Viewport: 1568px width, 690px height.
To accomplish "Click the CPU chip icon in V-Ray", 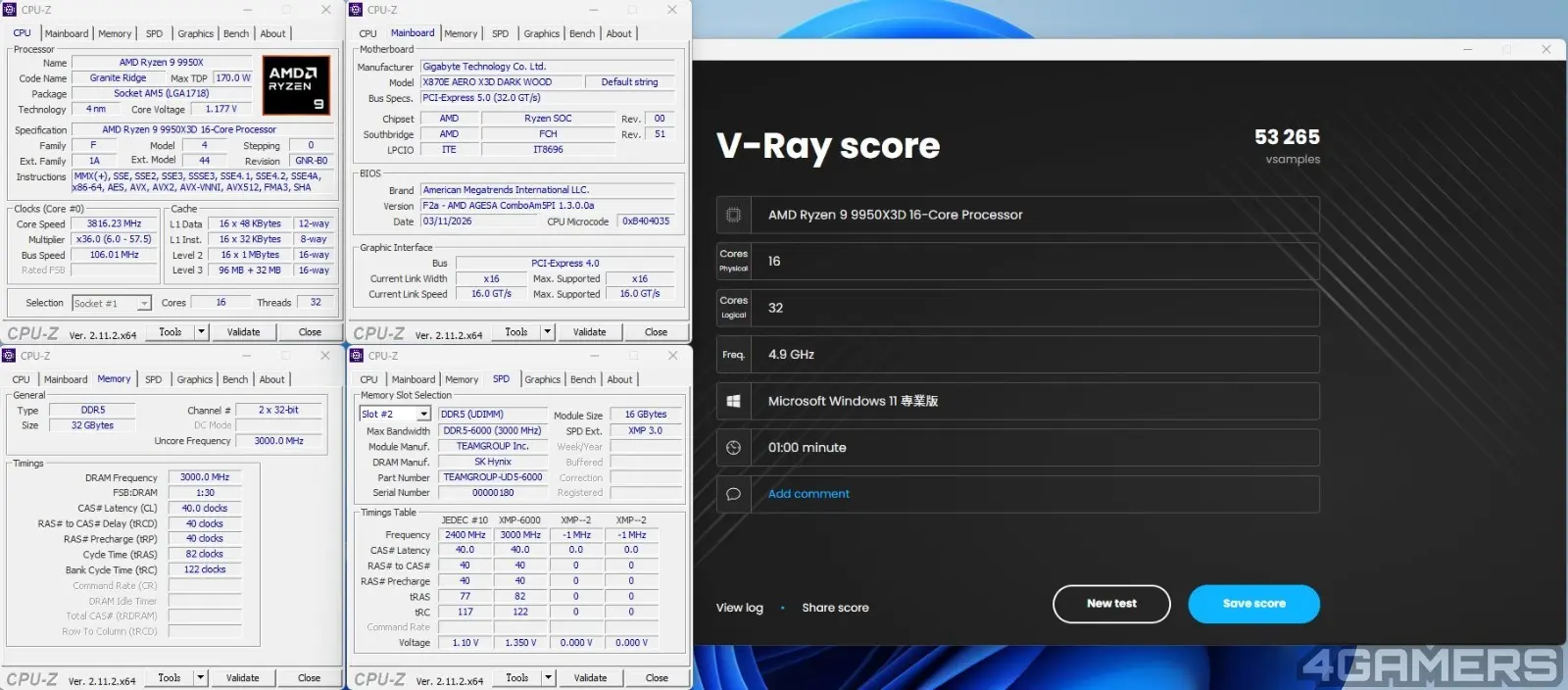I will (733, 215).
